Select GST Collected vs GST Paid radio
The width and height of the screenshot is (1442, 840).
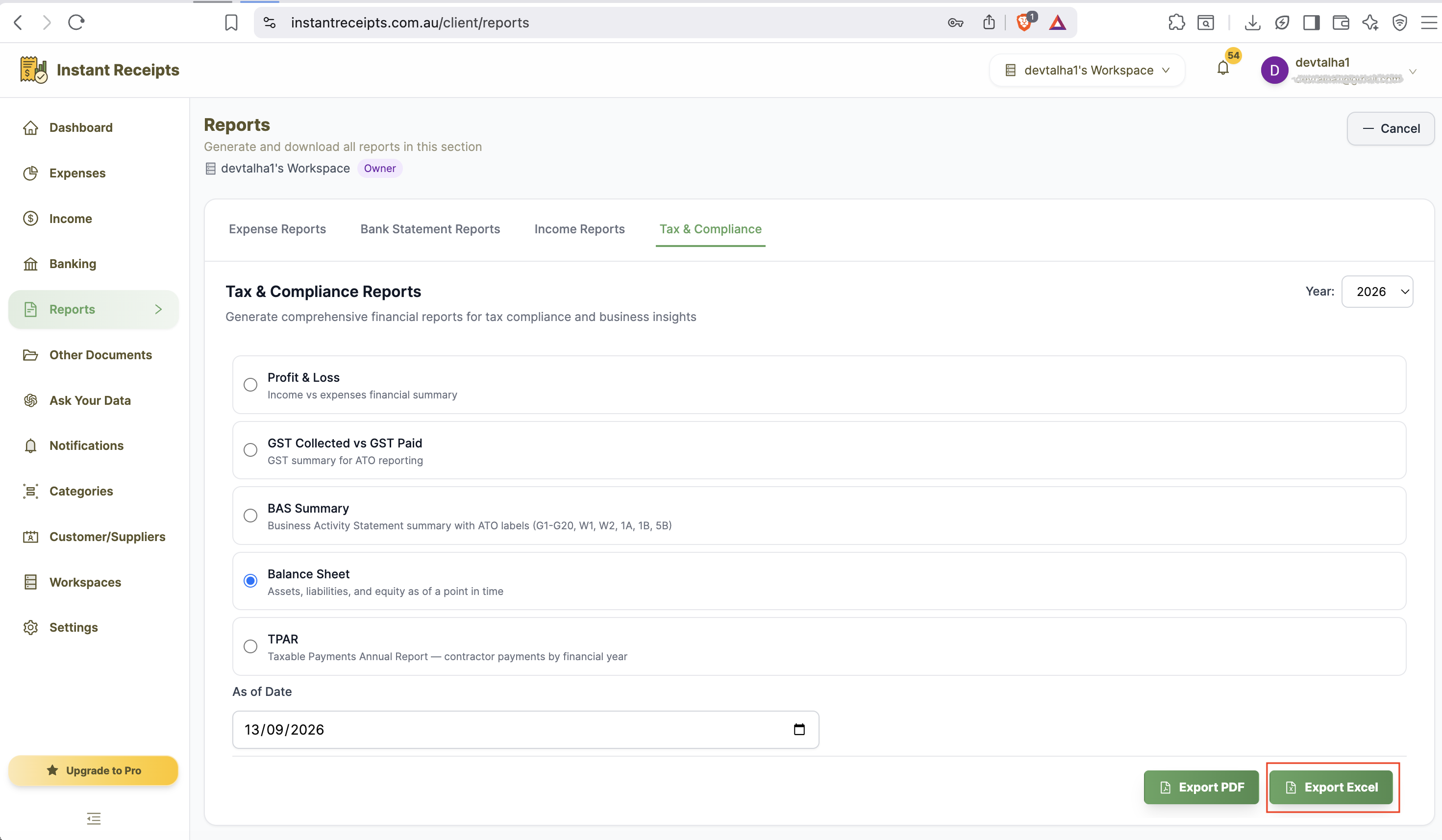click(x=250, y=450)
